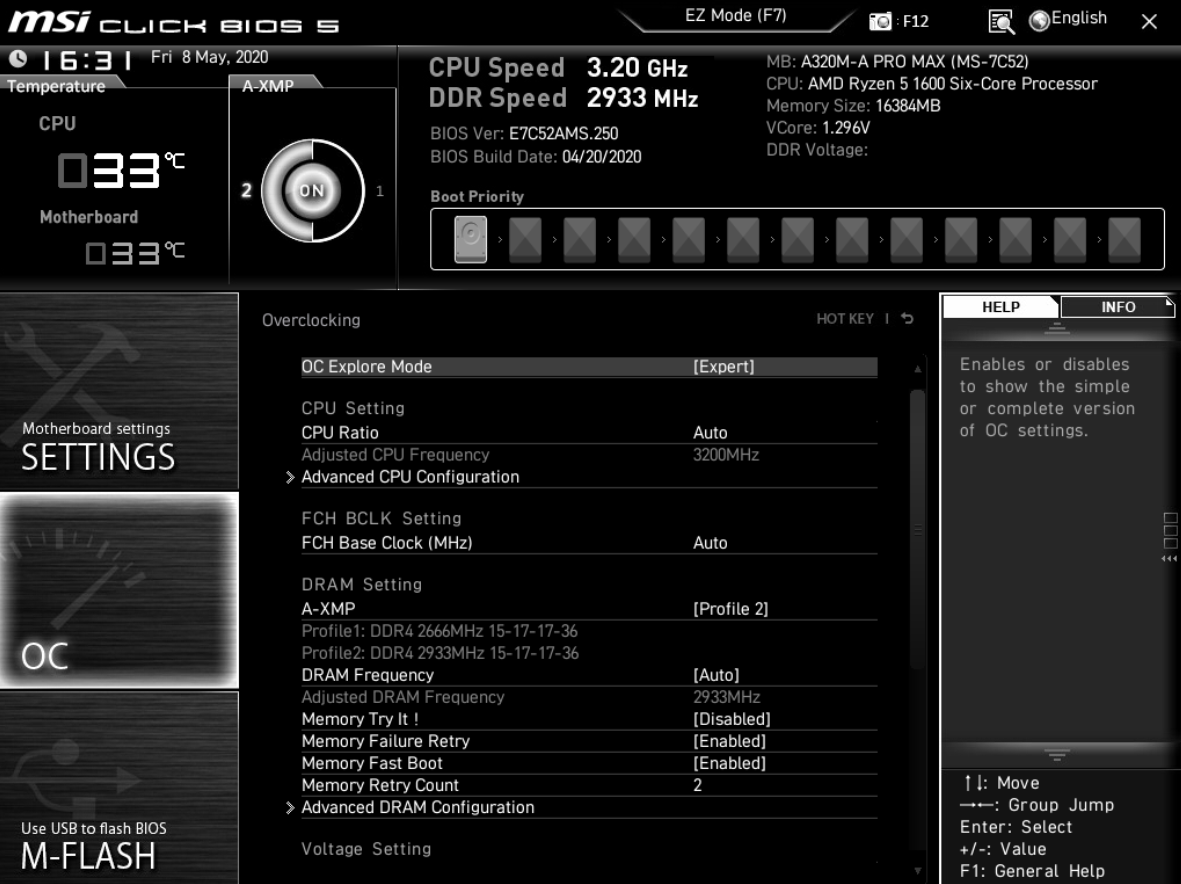The height and width of the screenshot is (884, 1181).
Task: Select A-XMP profile number 2
Action: (246, 191)
